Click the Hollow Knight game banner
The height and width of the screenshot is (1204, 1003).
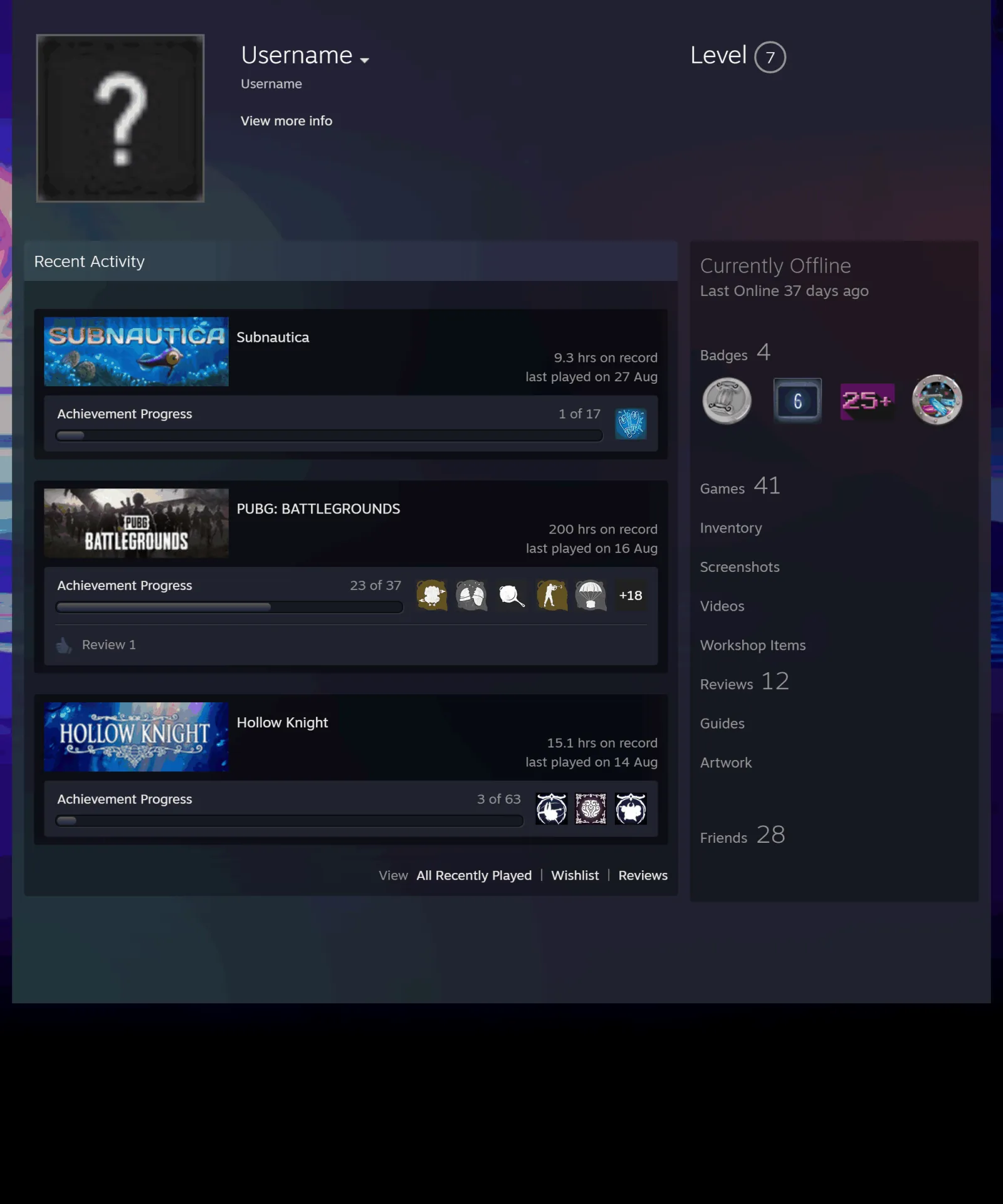pyautogui.click(x=136, y=737)
